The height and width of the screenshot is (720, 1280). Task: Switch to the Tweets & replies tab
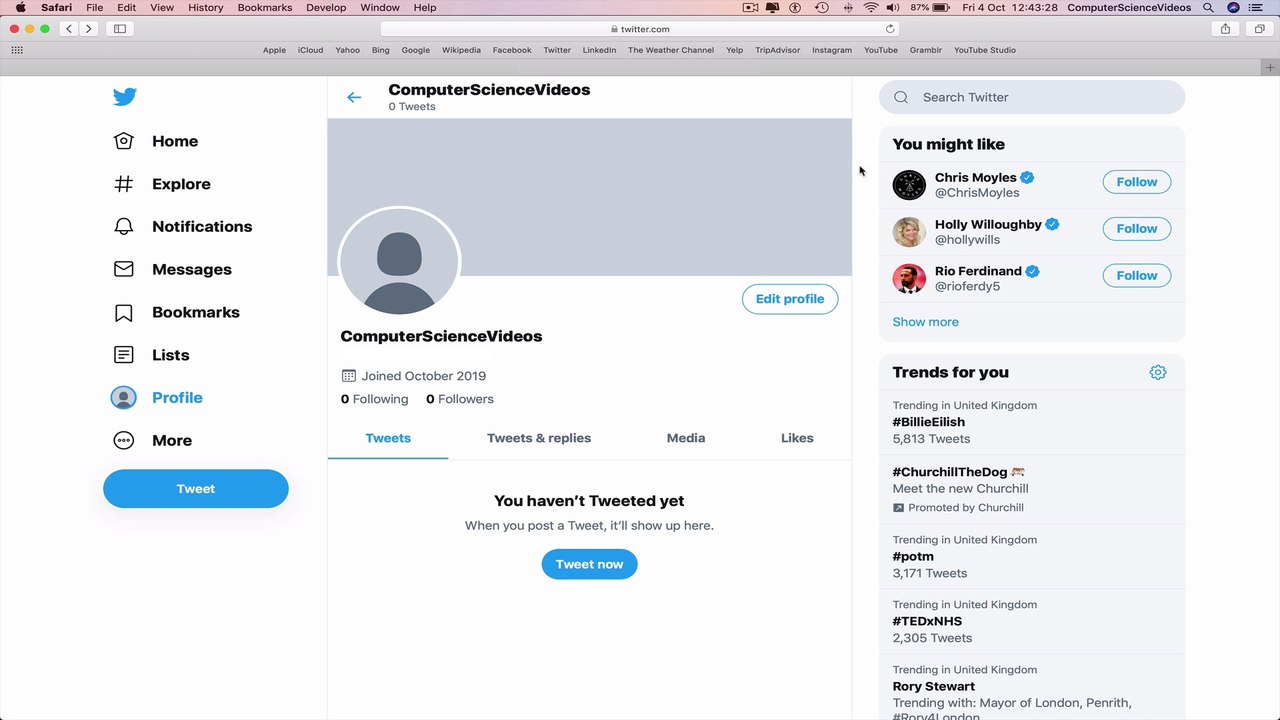[539, 438]
